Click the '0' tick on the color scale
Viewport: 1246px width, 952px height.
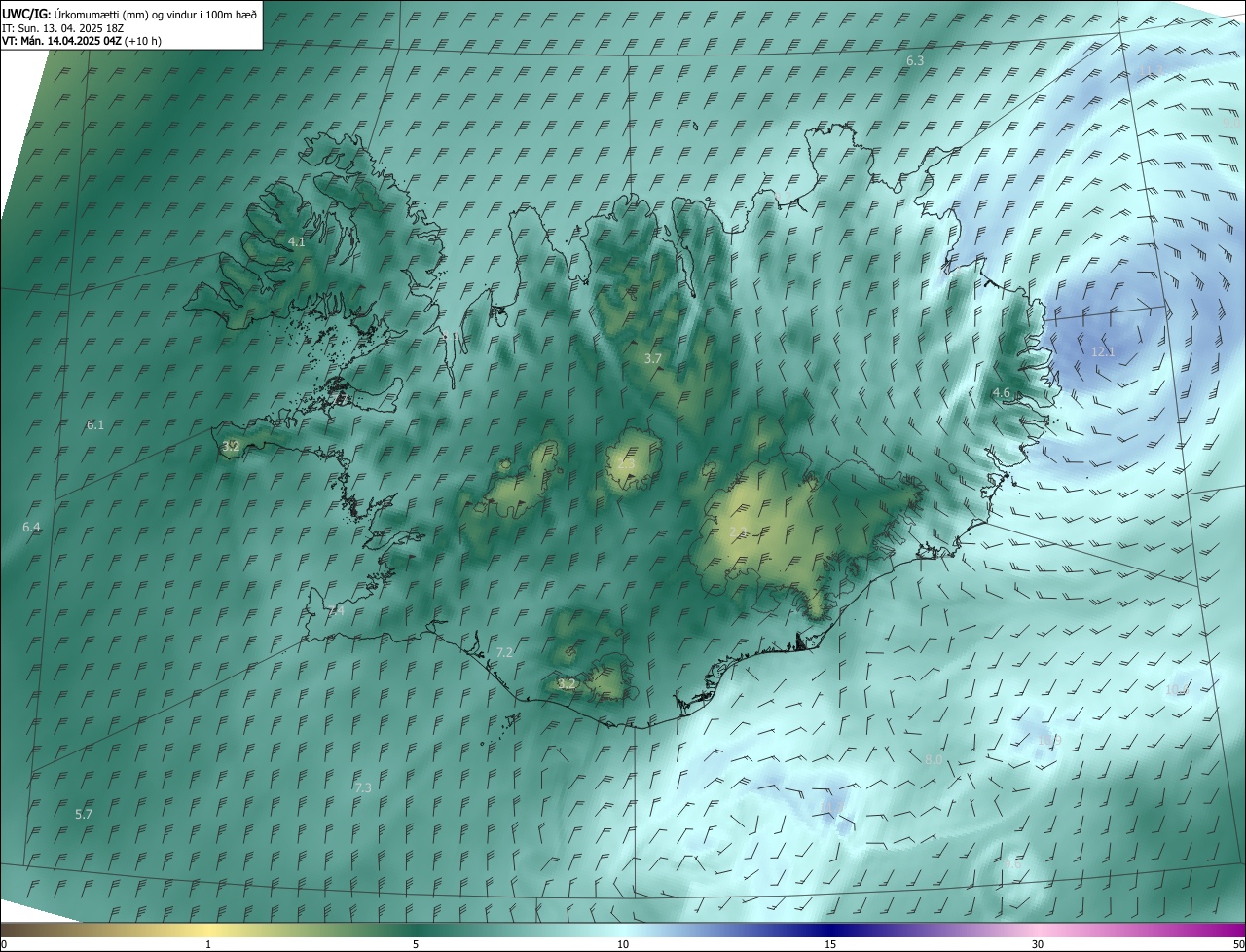[4, 944]
